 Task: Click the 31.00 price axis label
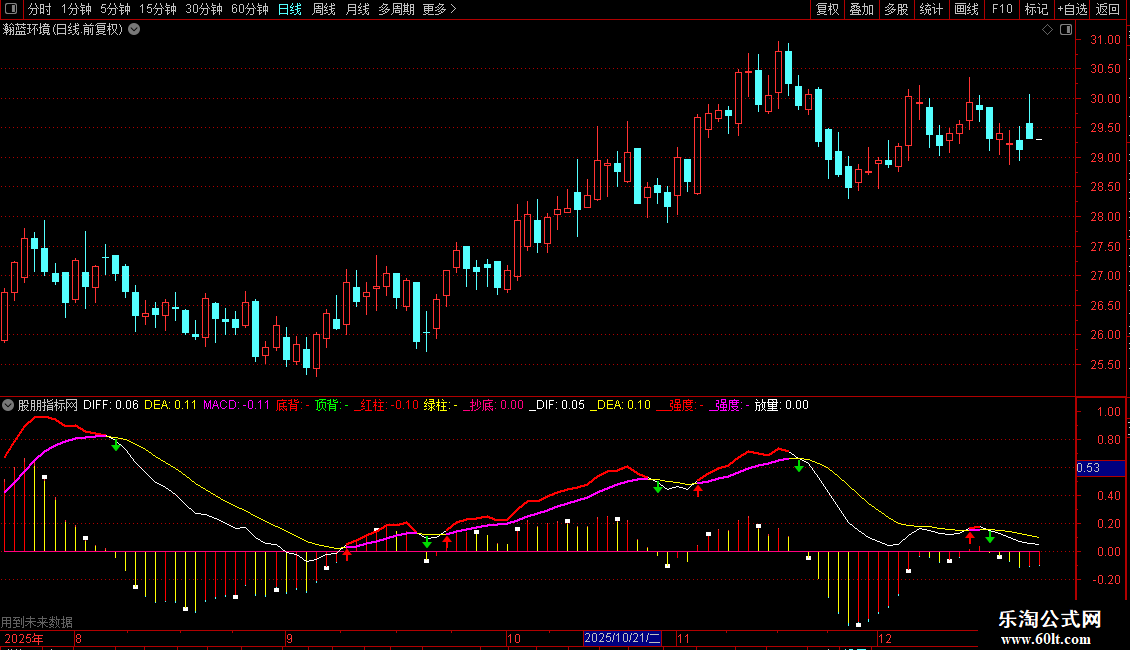click(x=1105, y=40)
